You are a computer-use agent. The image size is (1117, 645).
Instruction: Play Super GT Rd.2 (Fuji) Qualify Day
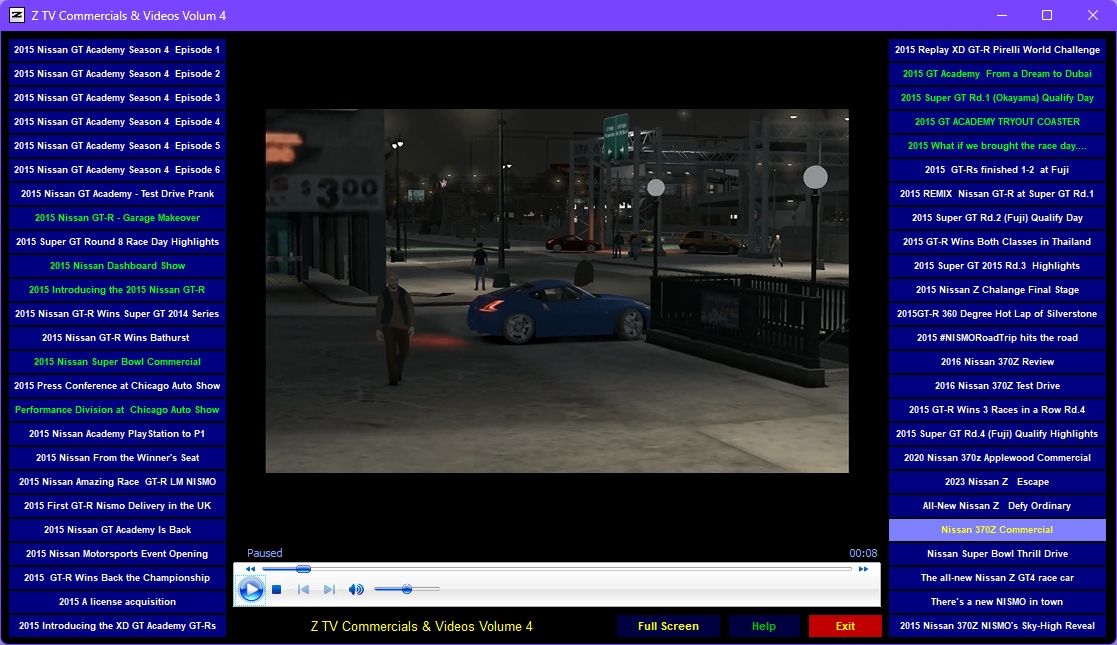pos(997,218)
